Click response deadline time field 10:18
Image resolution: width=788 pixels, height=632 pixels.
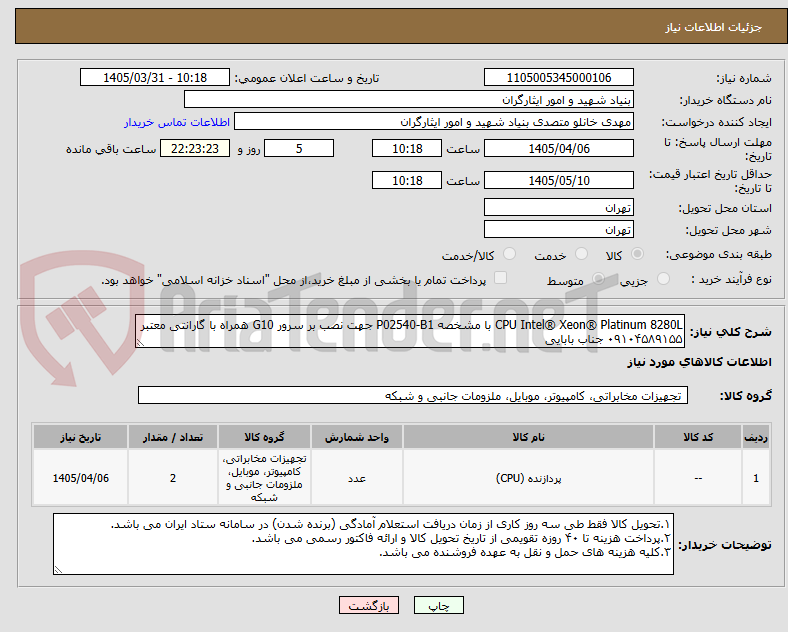coord(407,149)
